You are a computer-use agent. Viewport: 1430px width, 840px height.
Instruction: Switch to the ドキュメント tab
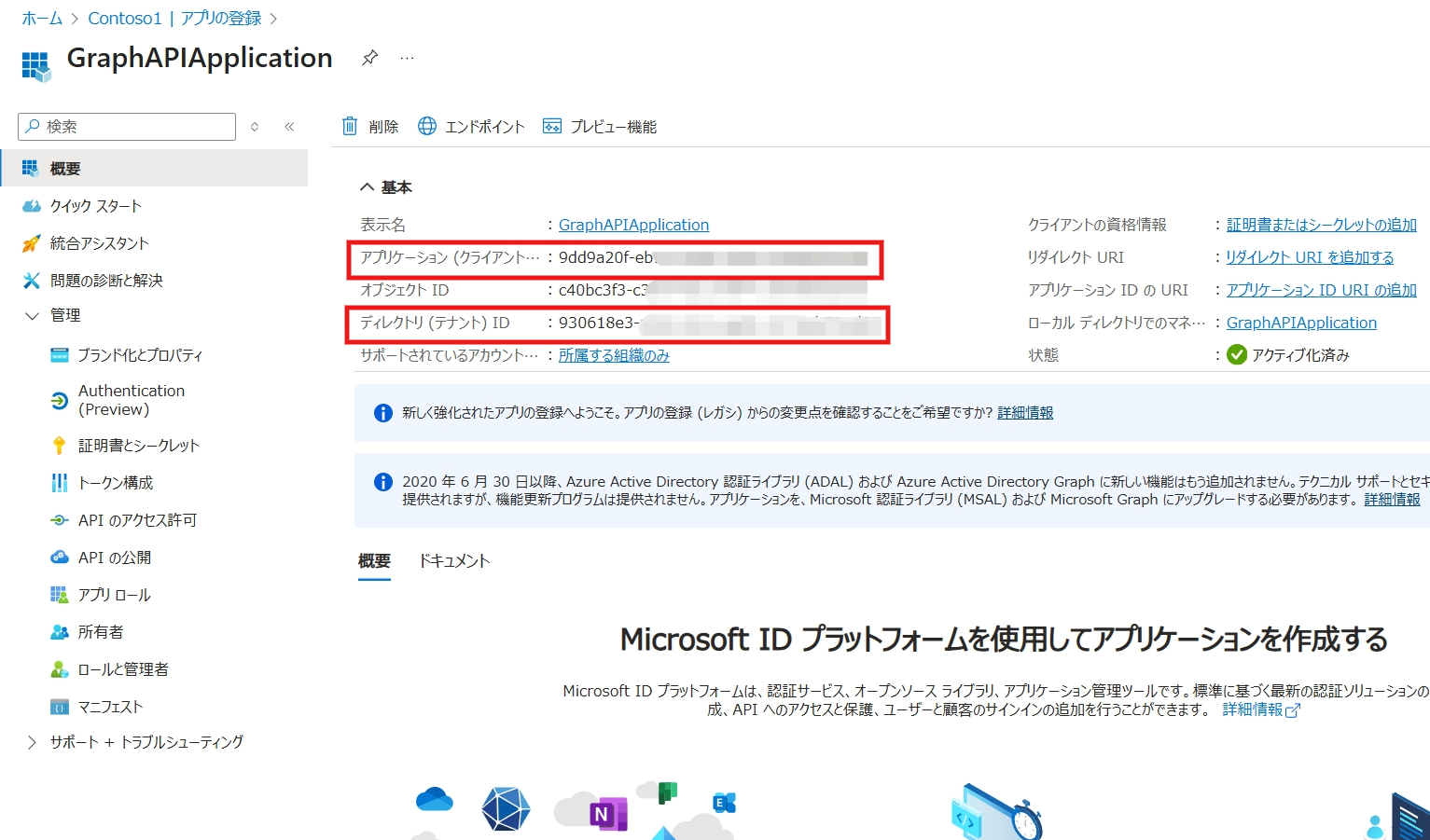(x=454, y=560)
